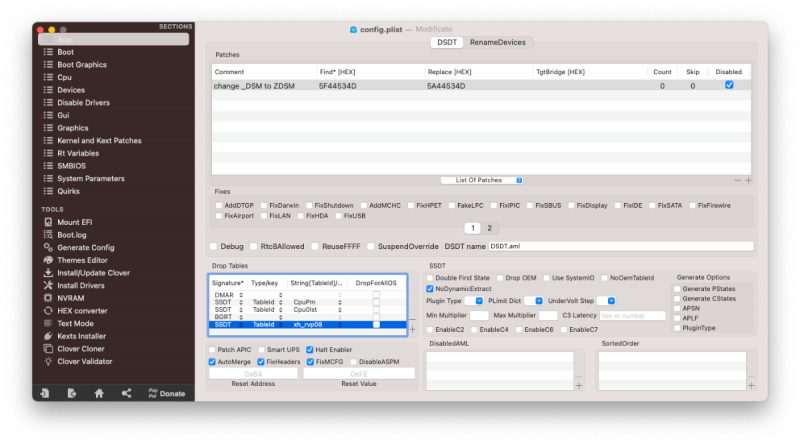The width and height of the screenshot is (800, 444).
Task: Select the Quirks section
Action: (x=68, y=191)
